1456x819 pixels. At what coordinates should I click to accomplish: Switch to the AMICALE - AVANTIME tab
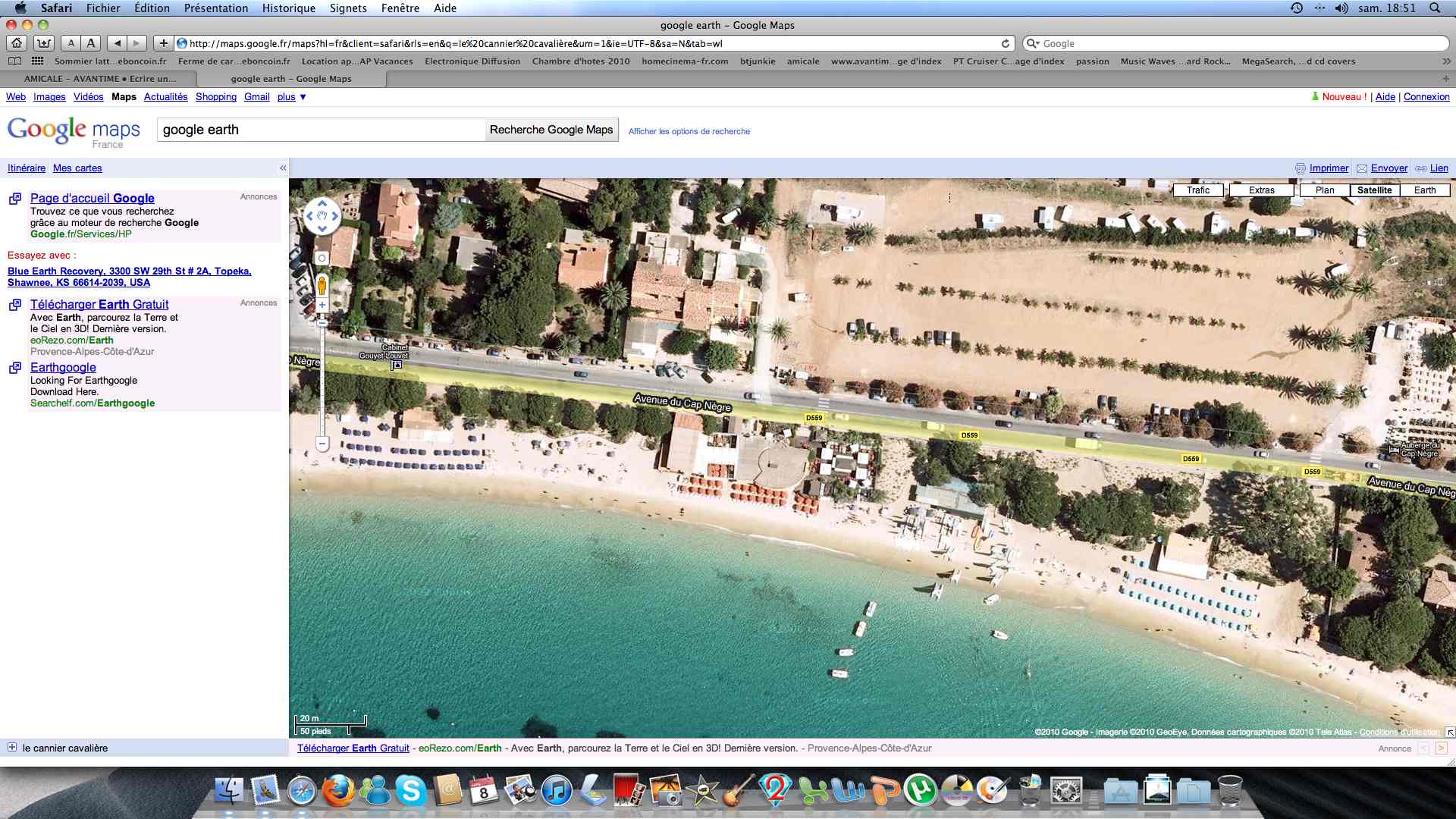(99, 79)
